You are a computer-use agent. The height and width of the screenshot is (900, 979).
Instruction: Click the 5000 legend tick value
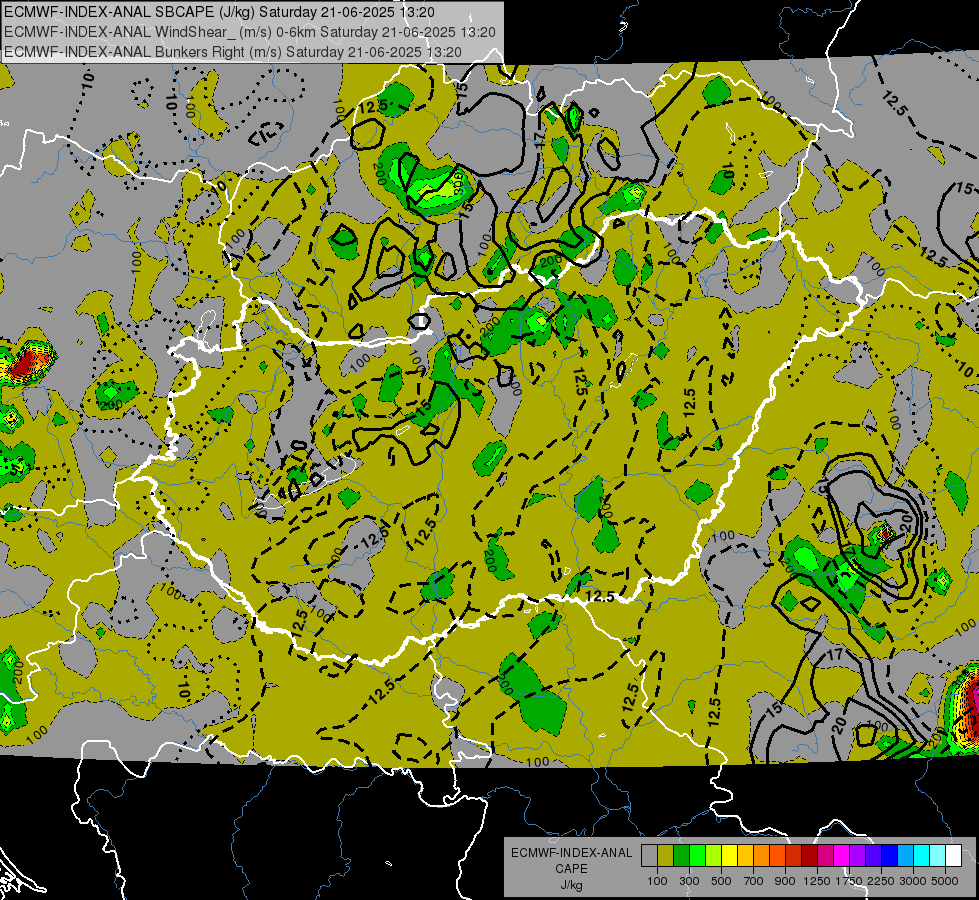tap(945, 881)
